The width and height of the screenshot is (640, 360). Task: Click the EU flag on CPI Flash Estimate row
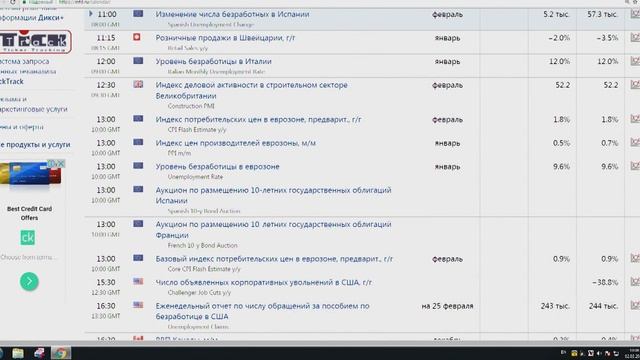coord(138,119)
